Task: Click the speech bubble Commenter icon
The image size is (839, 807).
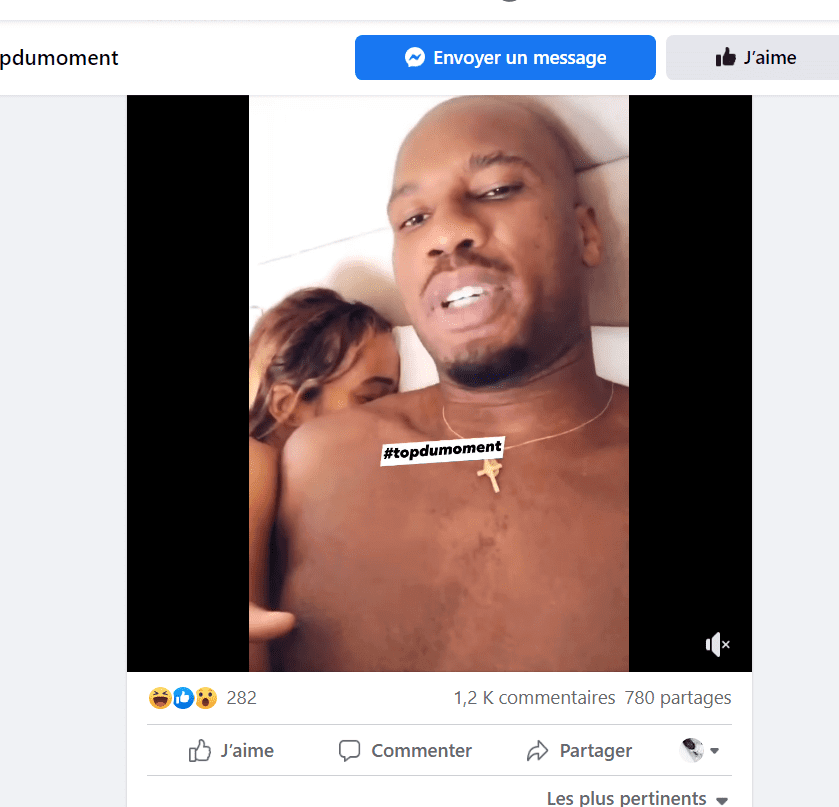Action: (349, 750)
